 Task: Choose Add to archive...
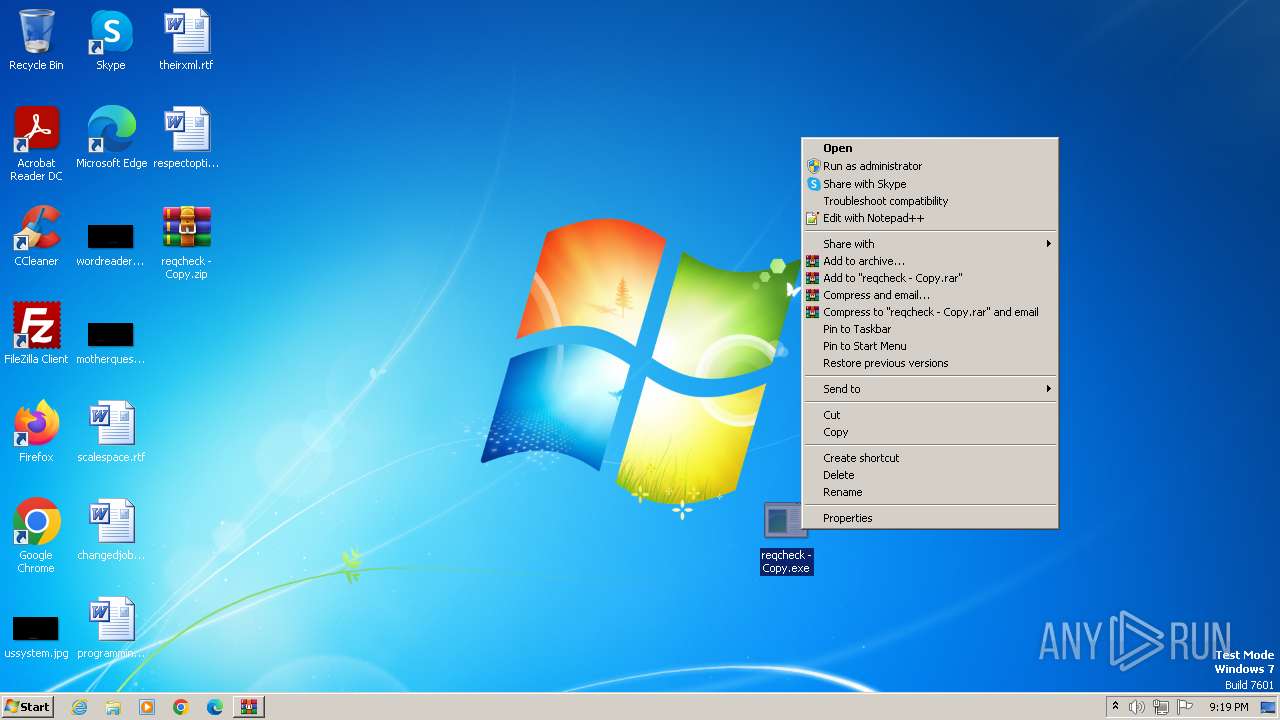pyautogui.click(x=930, y=261)
